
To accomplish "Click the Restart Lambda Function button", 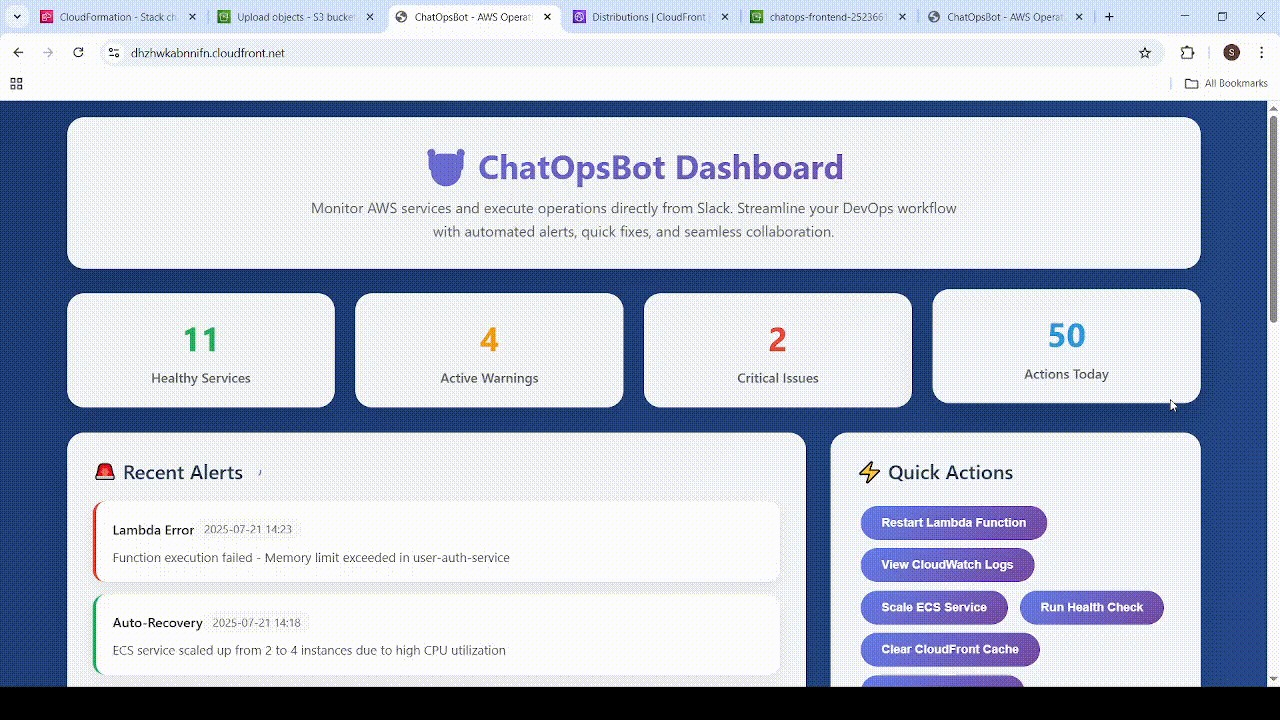I will tap(953, 522).
